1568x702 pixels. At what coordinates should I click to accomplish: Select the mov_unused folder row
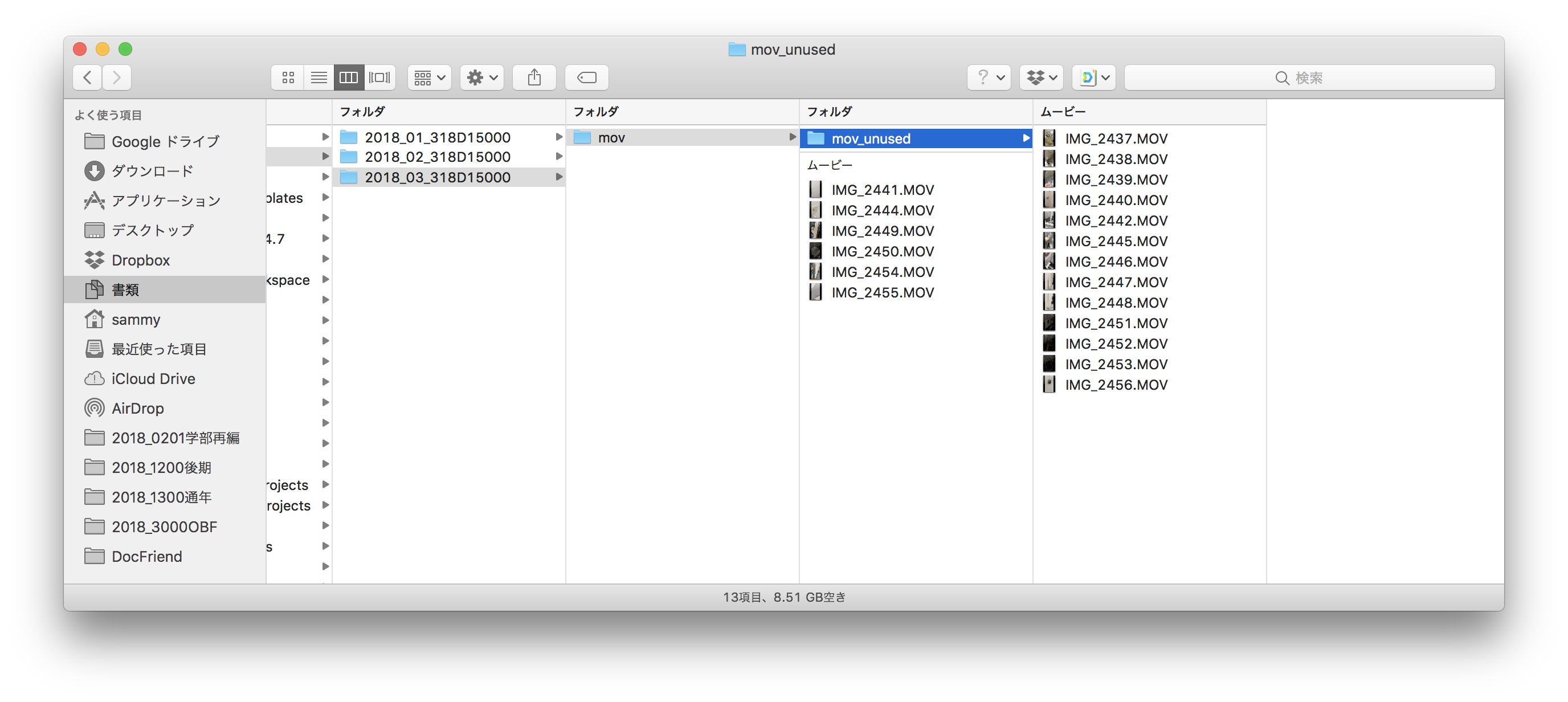point(916,139)
